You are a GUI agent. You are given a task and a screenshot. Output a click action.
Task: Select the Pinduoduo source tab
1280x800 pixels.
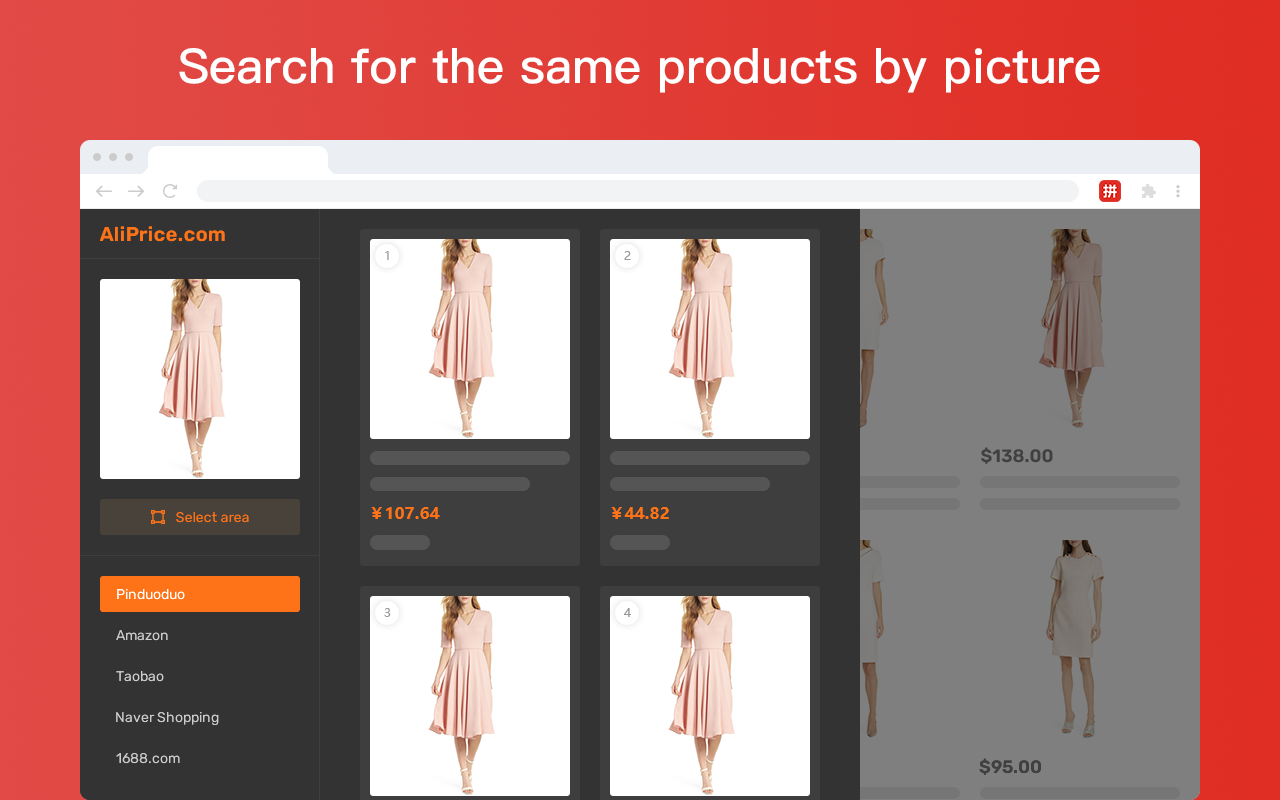click(200, 594)
